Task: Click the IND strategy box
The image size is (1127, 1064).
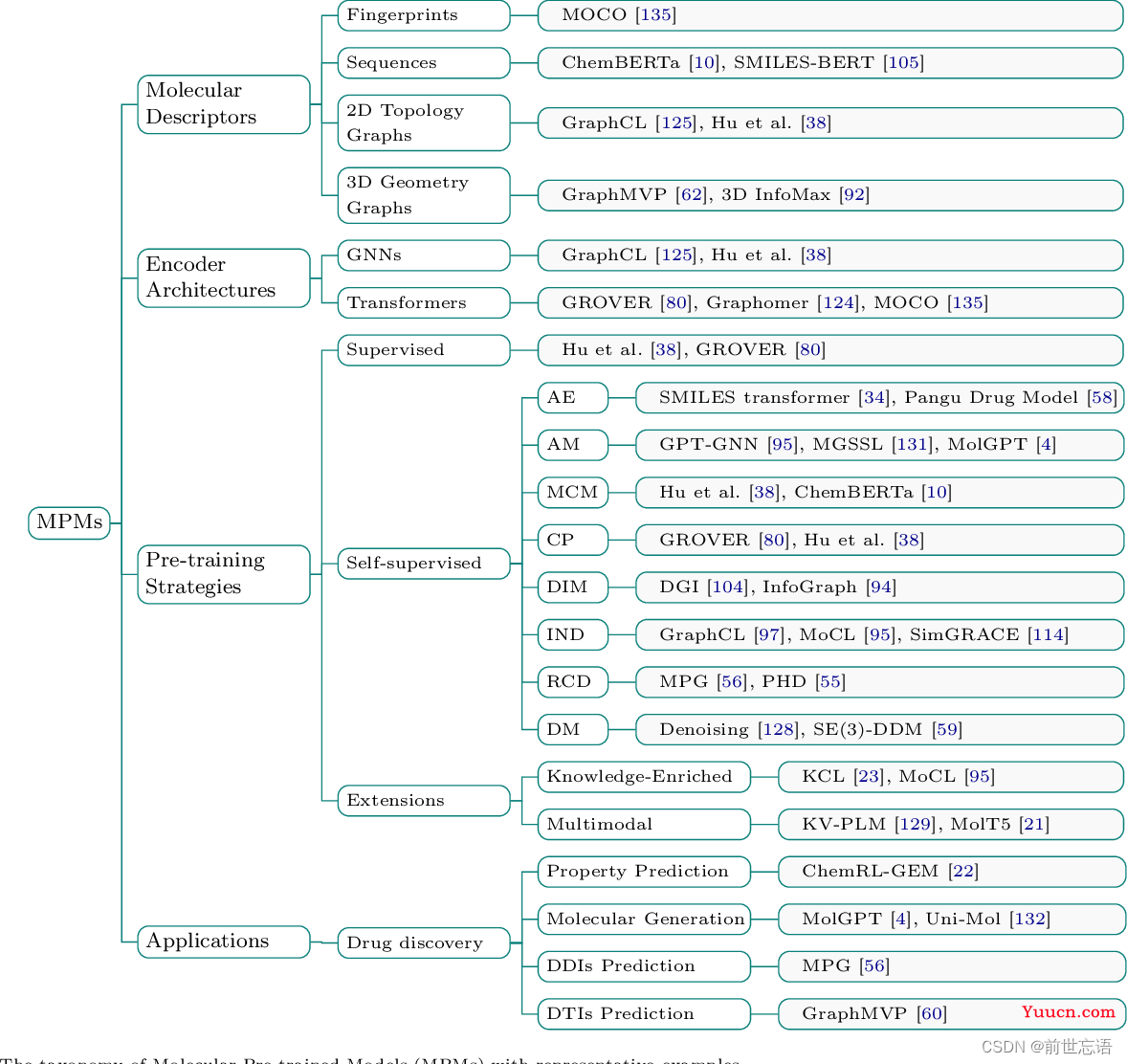Action: point(573,634)
